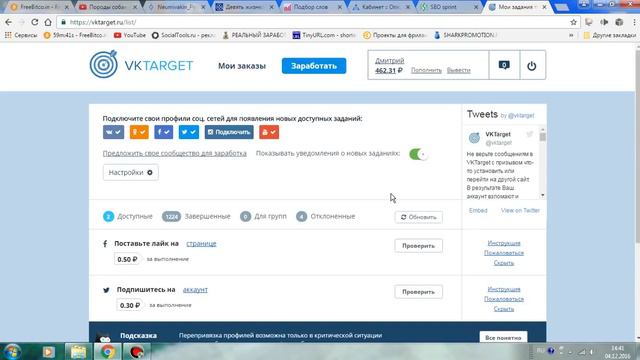Show hidden bookmarks with chevron

tap(571, 35)
